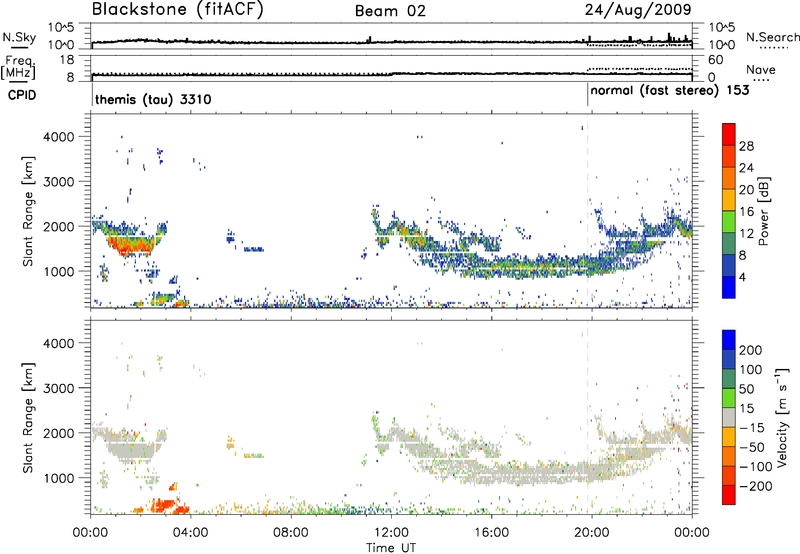This screenshot has width=800, height=554.
Task: Click the 'themis (tau) 3310' CPID text
Action: [153, 99]
